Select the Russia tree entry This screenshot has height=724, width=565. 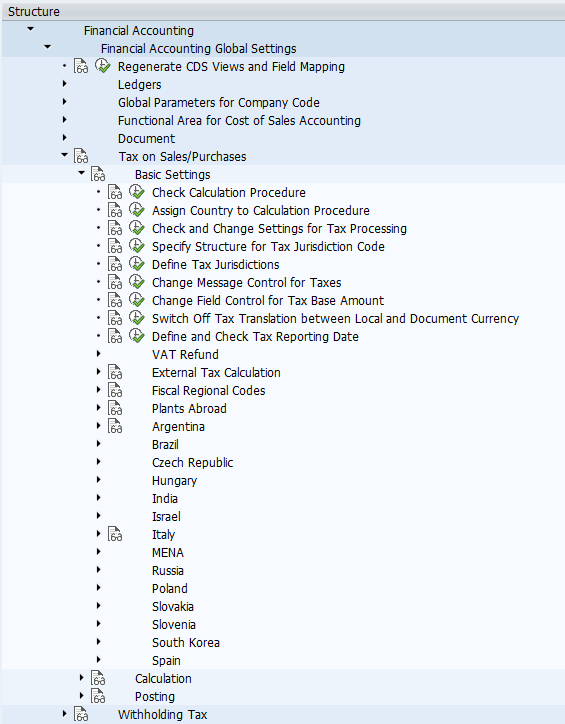(168, 571)
